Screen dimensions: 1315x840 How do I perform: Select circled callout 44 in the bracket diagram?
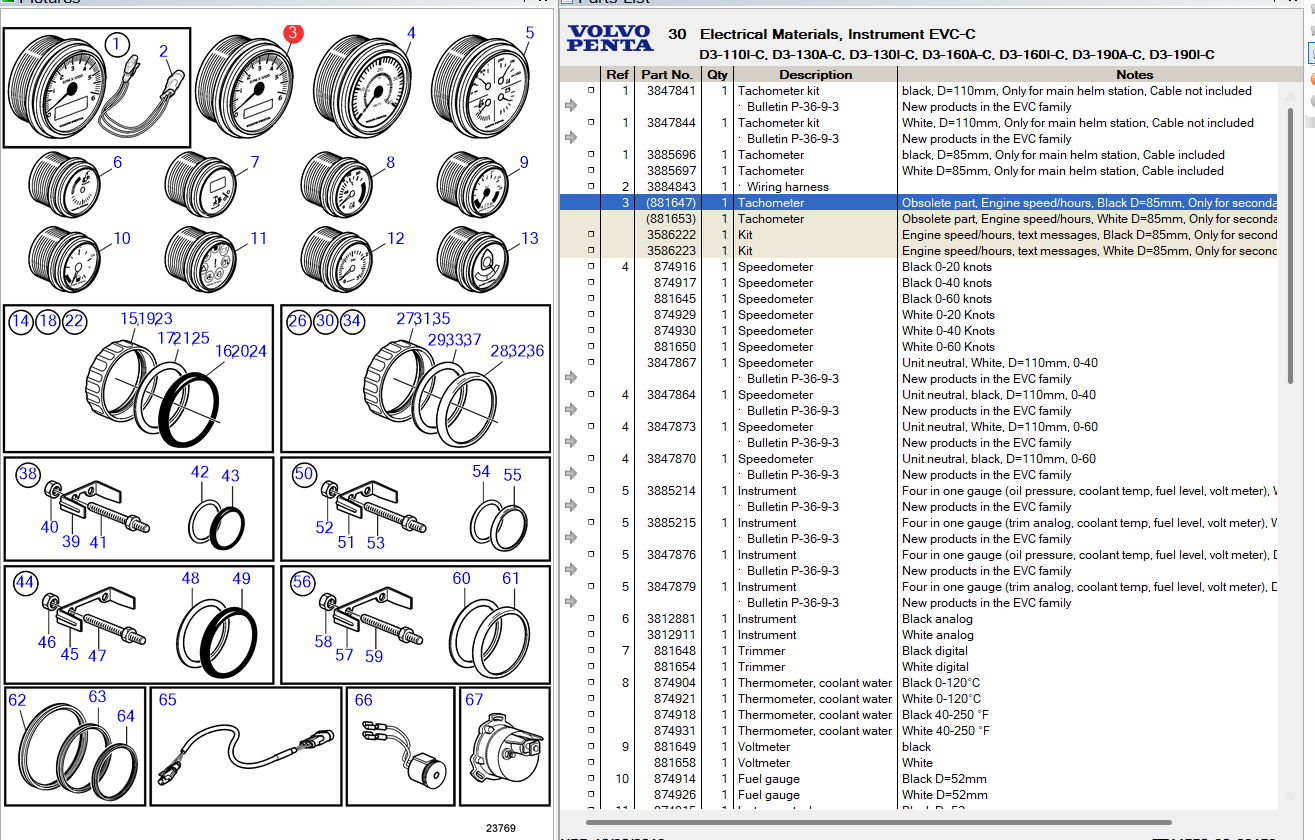click(25, 582)
